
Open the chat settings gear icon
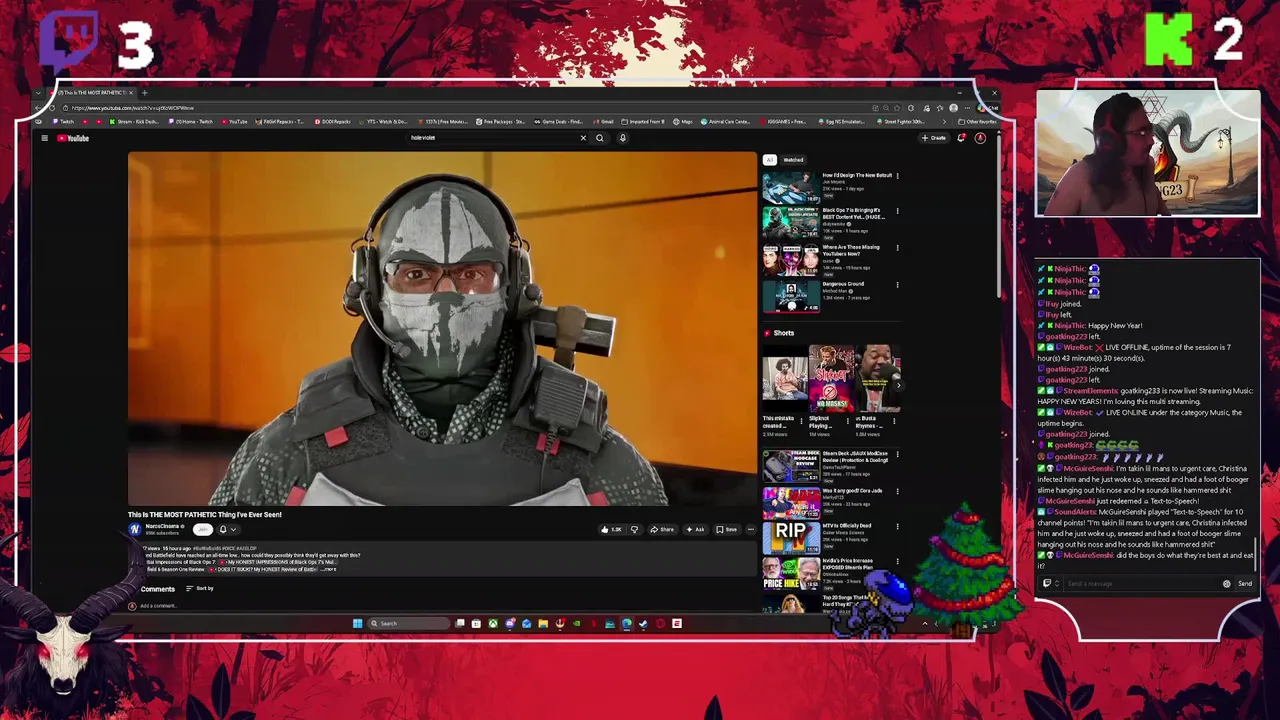1227,584
